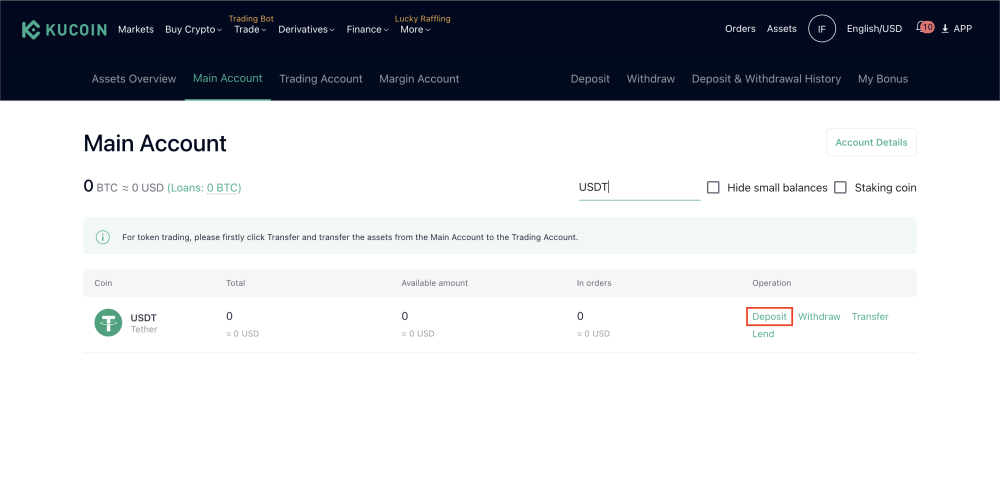
Task: Click the KuCoin logo
Action: pos(64,29)
